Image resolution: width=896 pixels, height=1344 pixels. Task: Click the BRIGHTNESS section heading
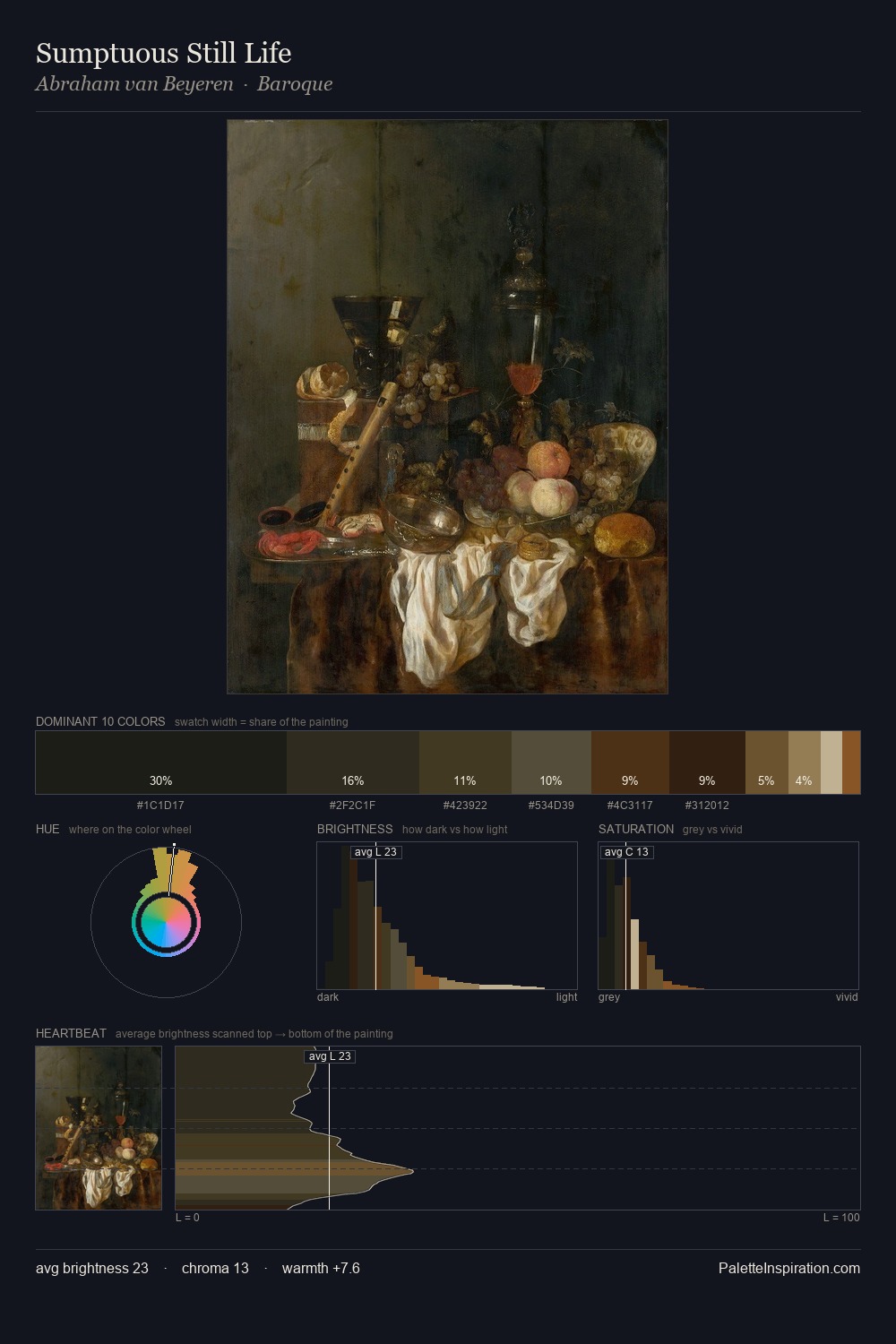tap(355, 829)
